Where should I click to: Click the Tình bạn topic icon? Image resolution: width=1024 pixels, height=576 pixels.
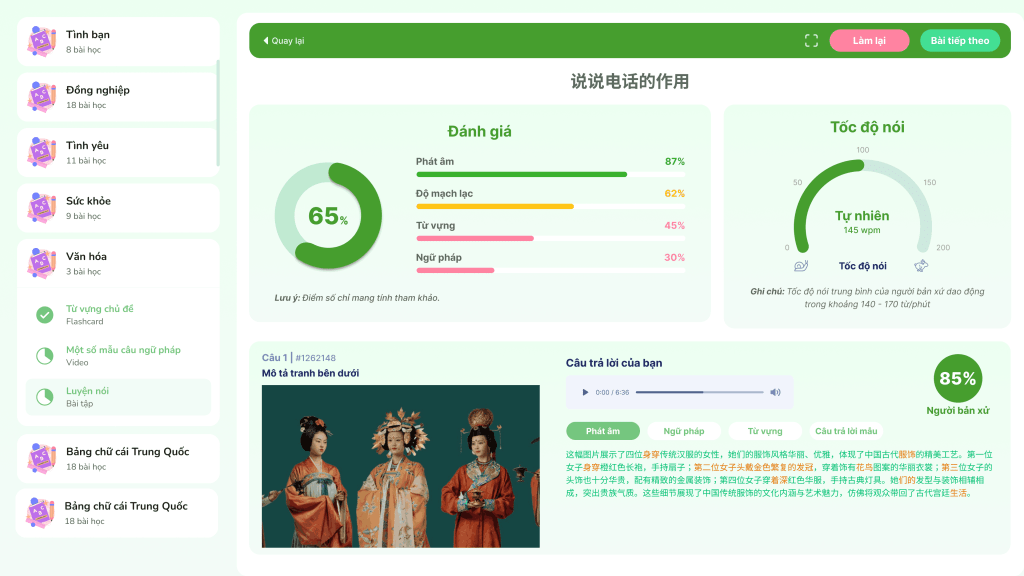(x=42, y=41)
